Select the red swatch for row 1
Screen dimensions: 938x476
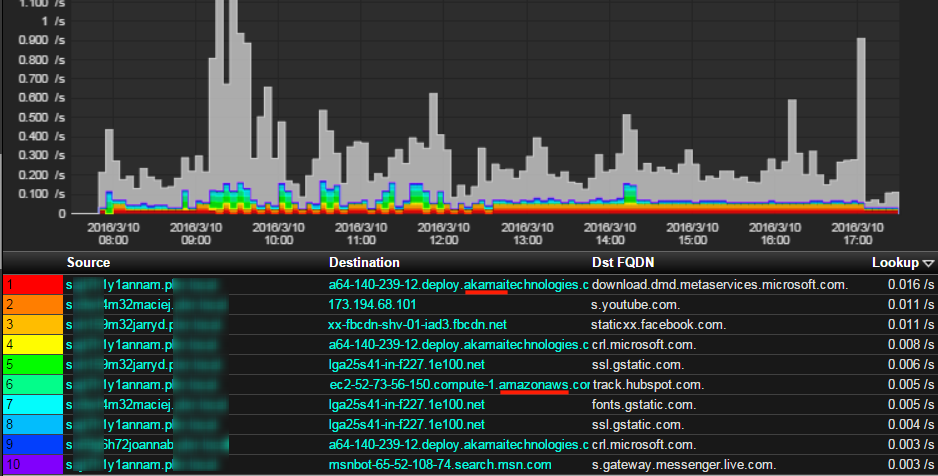pyautogui.click(x=33, y=285)
